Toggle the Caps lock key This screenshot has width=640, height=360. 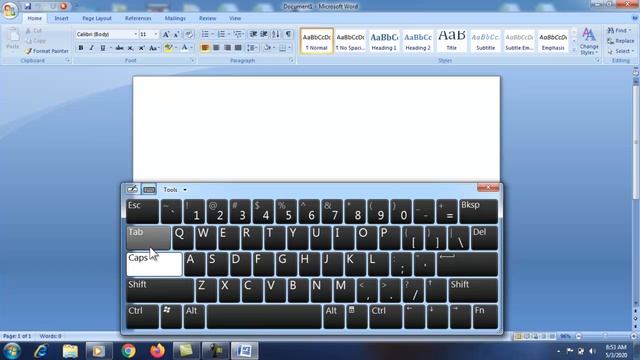pos(154,264)
